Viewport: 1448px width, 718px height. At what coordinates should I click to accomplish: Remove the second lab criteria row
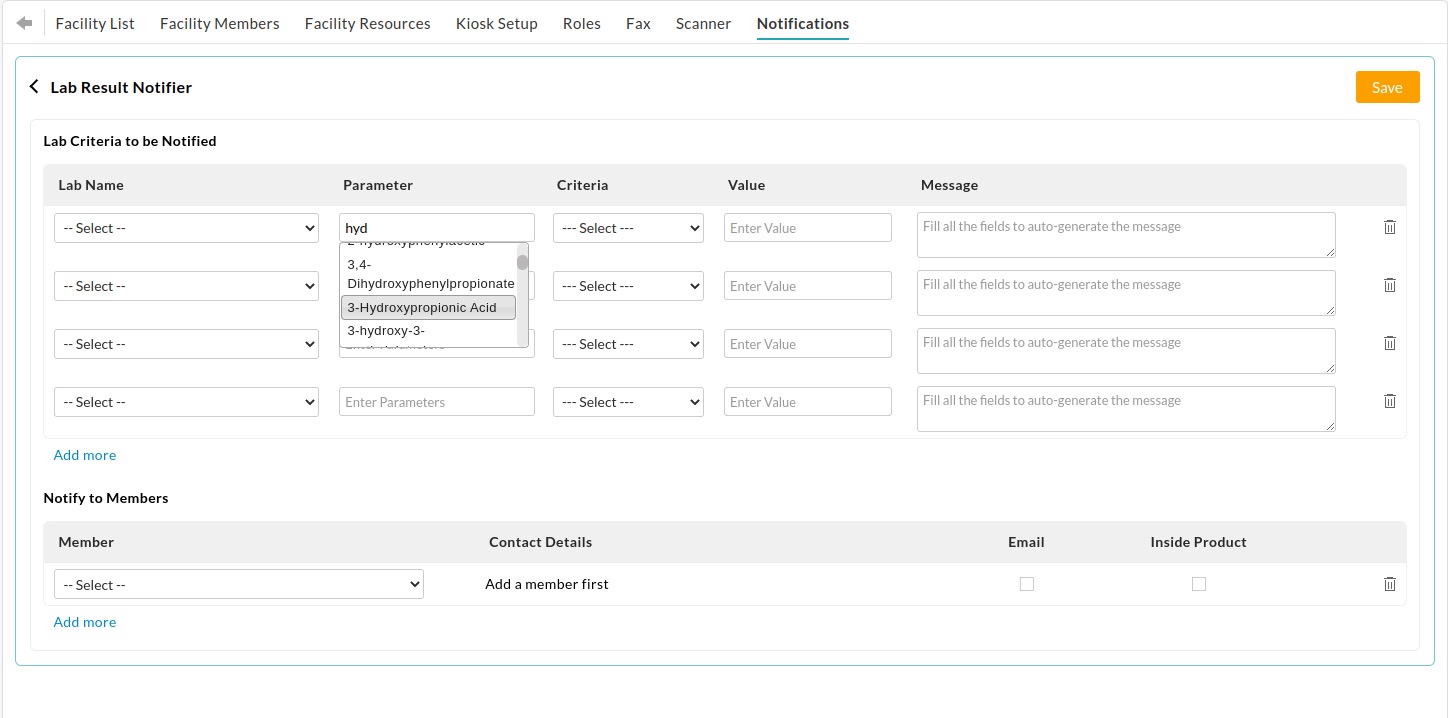[x=1389, y=285]
